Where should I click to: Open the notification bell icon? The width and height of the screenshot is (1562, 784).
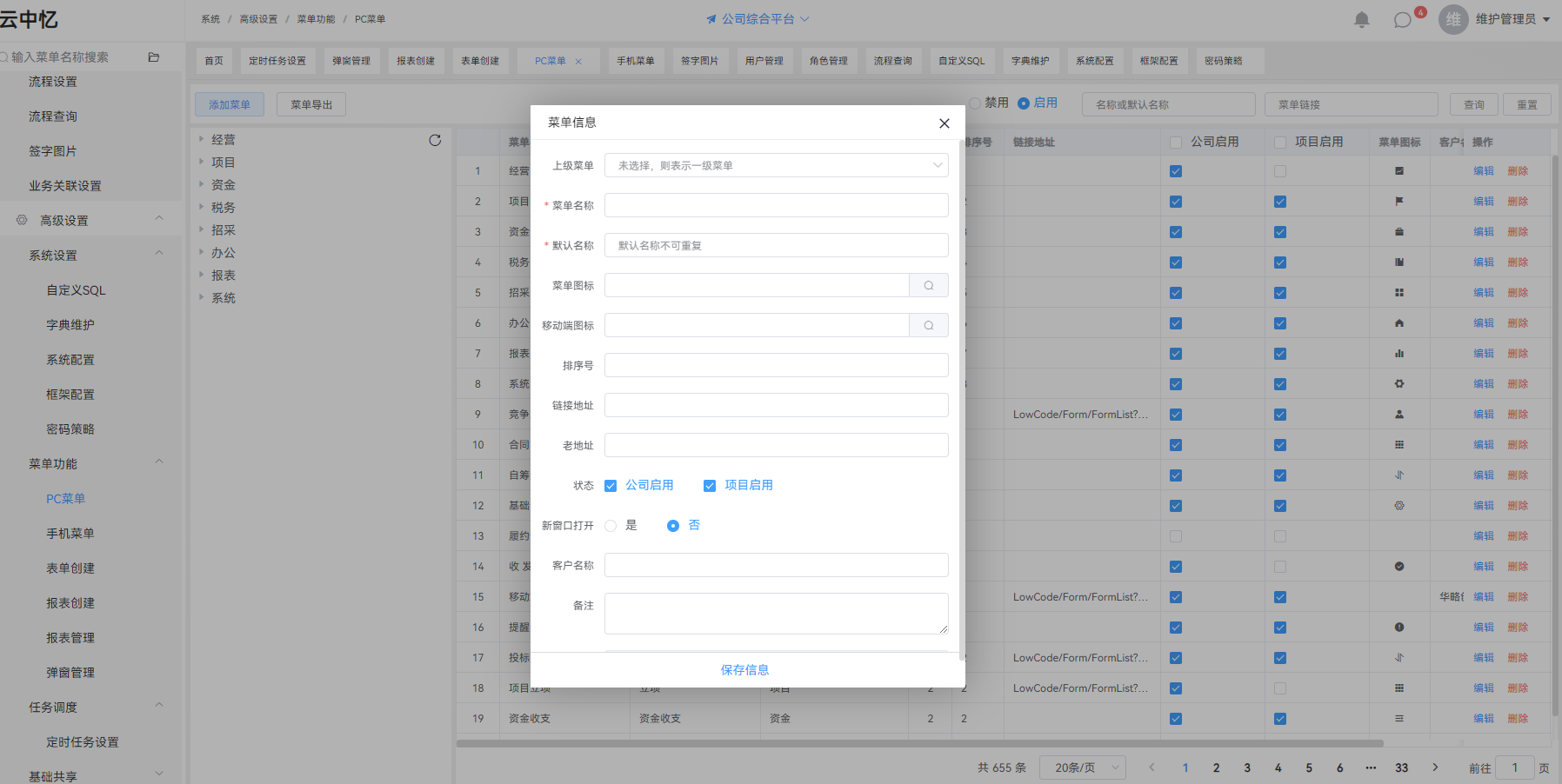click(1362, 19)
